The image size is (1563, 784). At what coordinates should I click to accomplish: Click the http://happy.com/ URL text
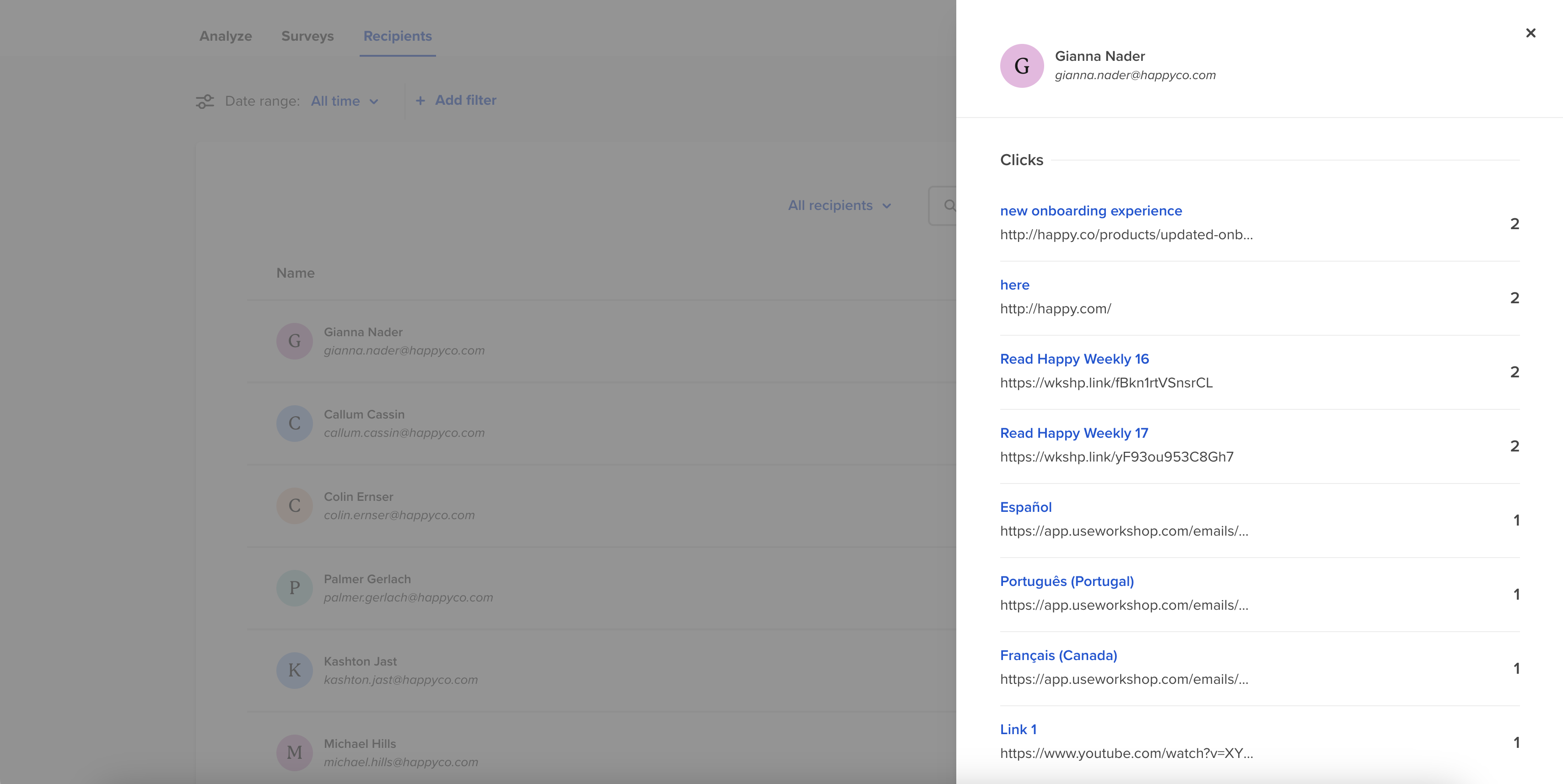tap(1056, 309)
